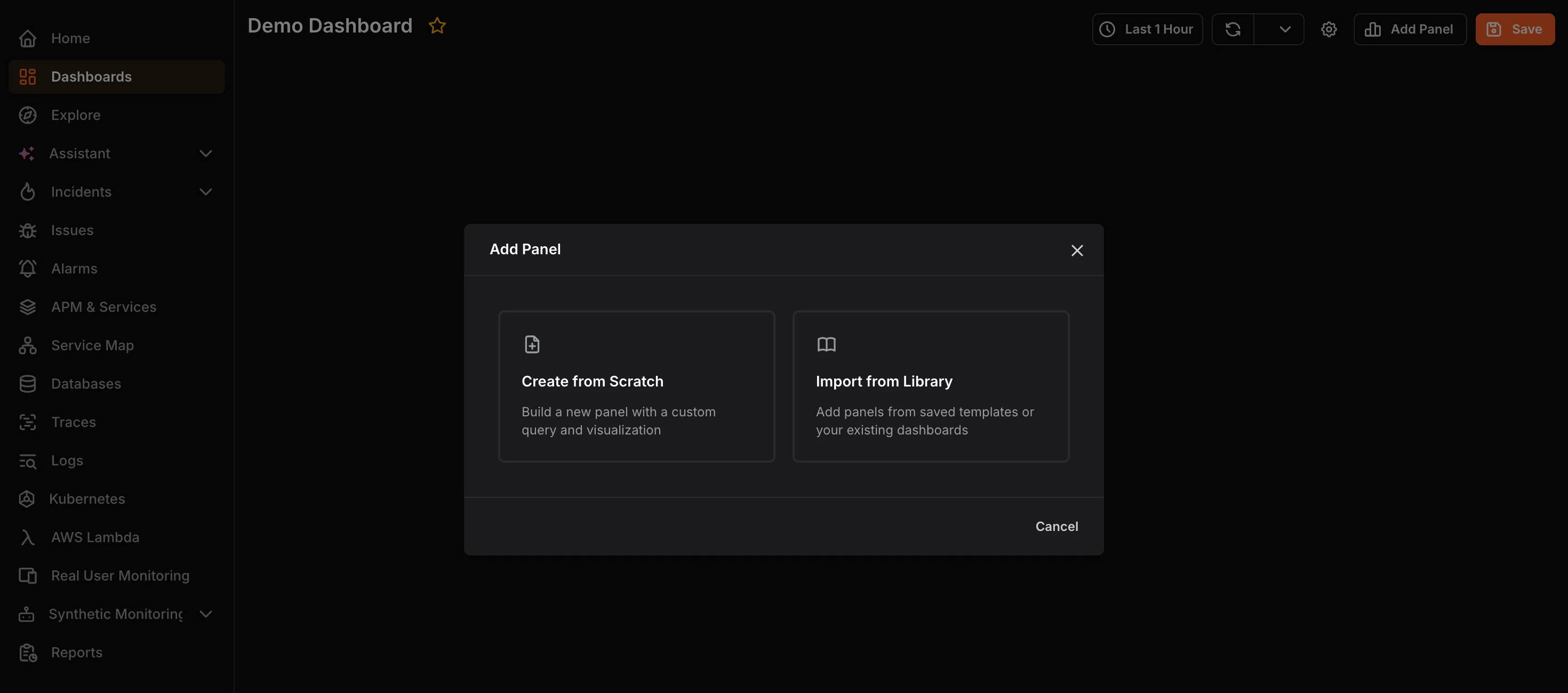1568x693 pixels.
Task: Save the dashboard
Action: [1515, 29]
